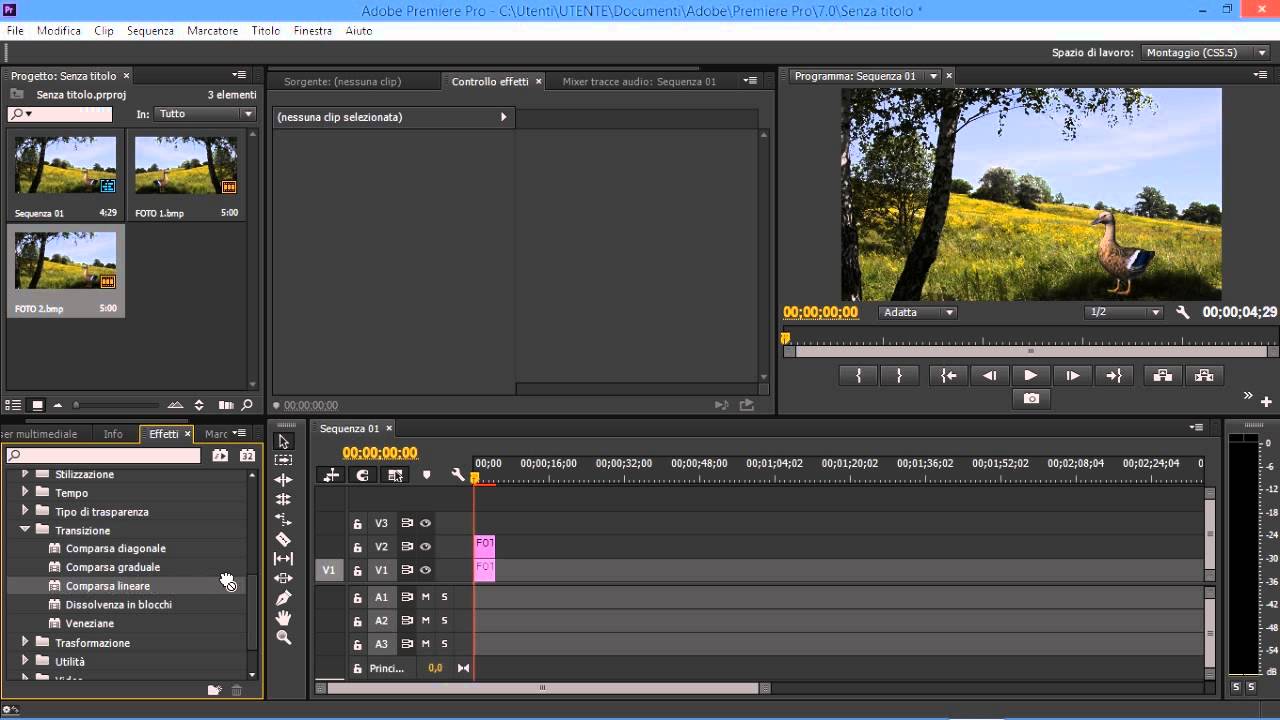
Task: Select Comparsa diagonale effect
Action: coord(116,548)
